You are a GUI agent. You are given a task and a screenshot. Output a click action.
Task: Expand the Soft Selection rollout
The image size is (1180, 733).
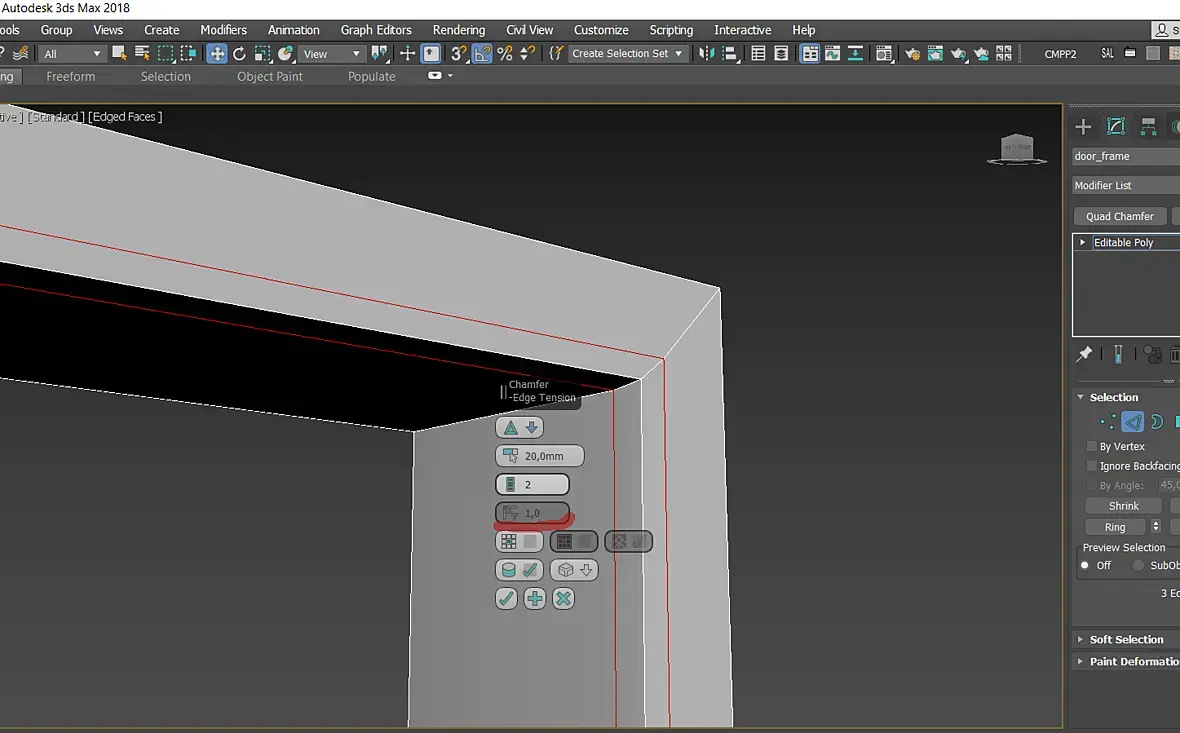tap(1126, 639)
